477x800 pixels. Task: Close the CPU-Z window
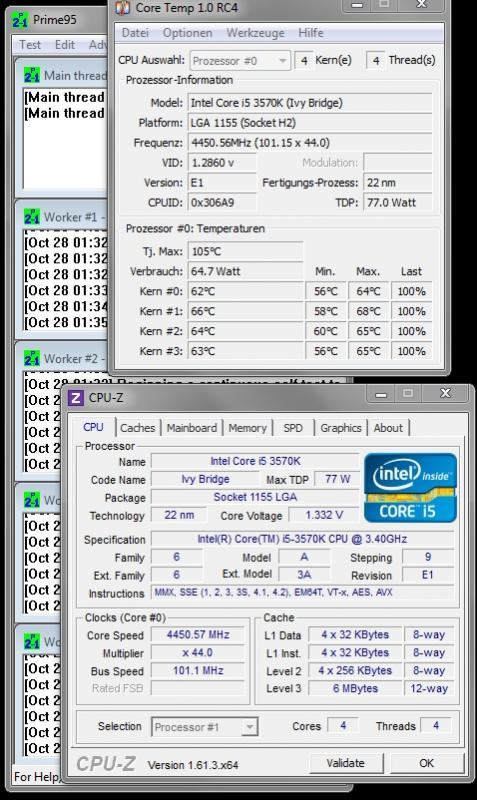coord(445,393)
